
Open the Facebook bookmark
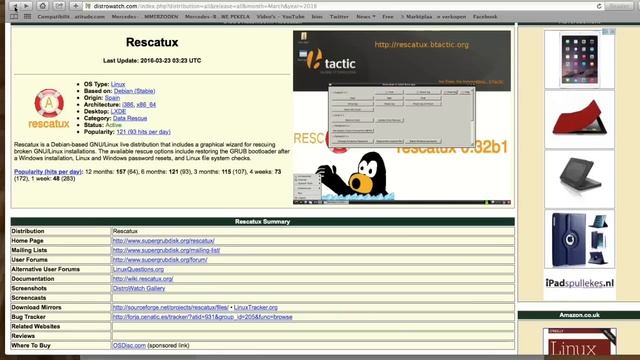pyautogui.click(x=485, y=17)
